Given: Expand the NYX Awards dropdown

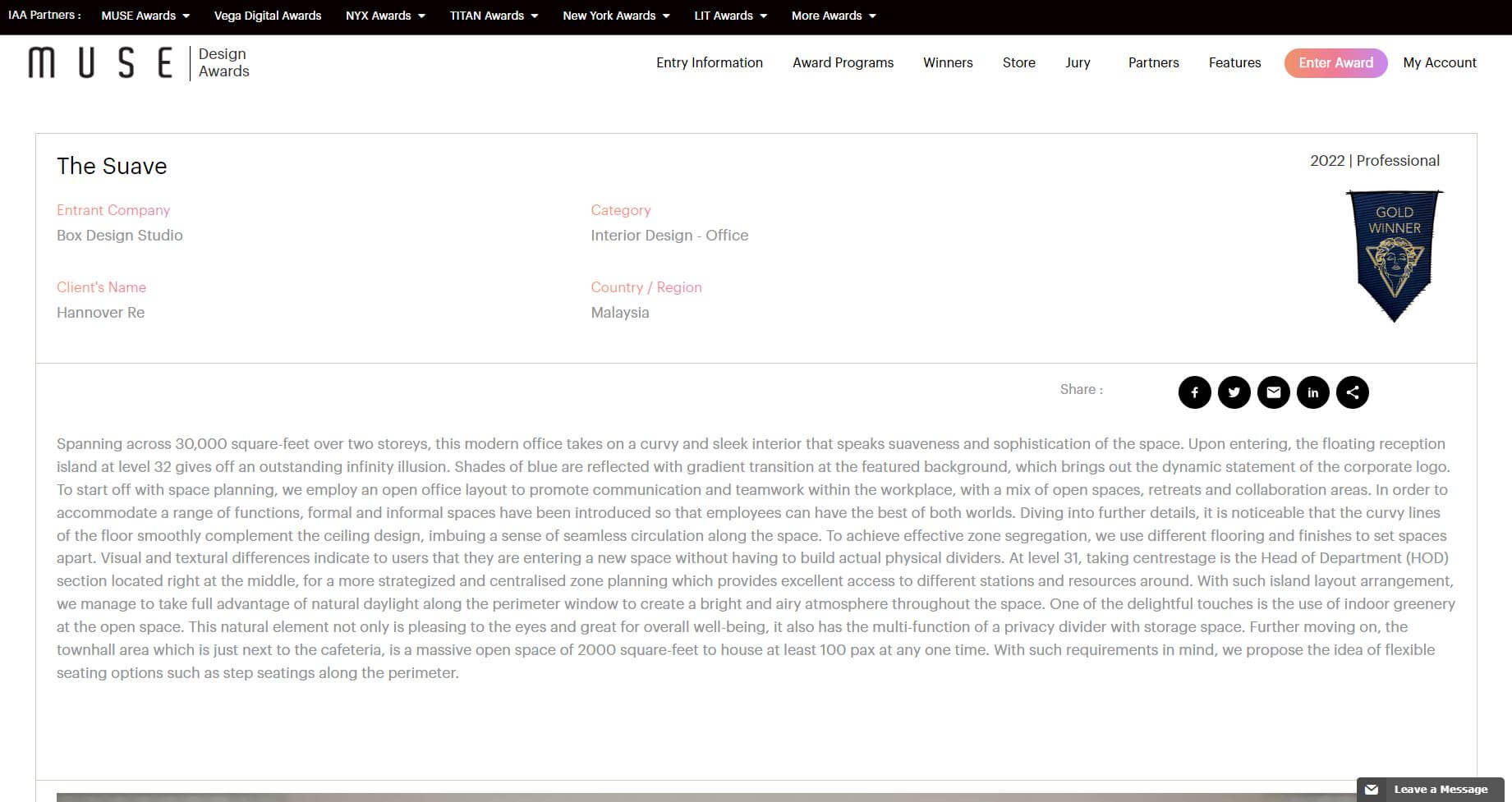Looking at the screenshot, I should [385, 16].
